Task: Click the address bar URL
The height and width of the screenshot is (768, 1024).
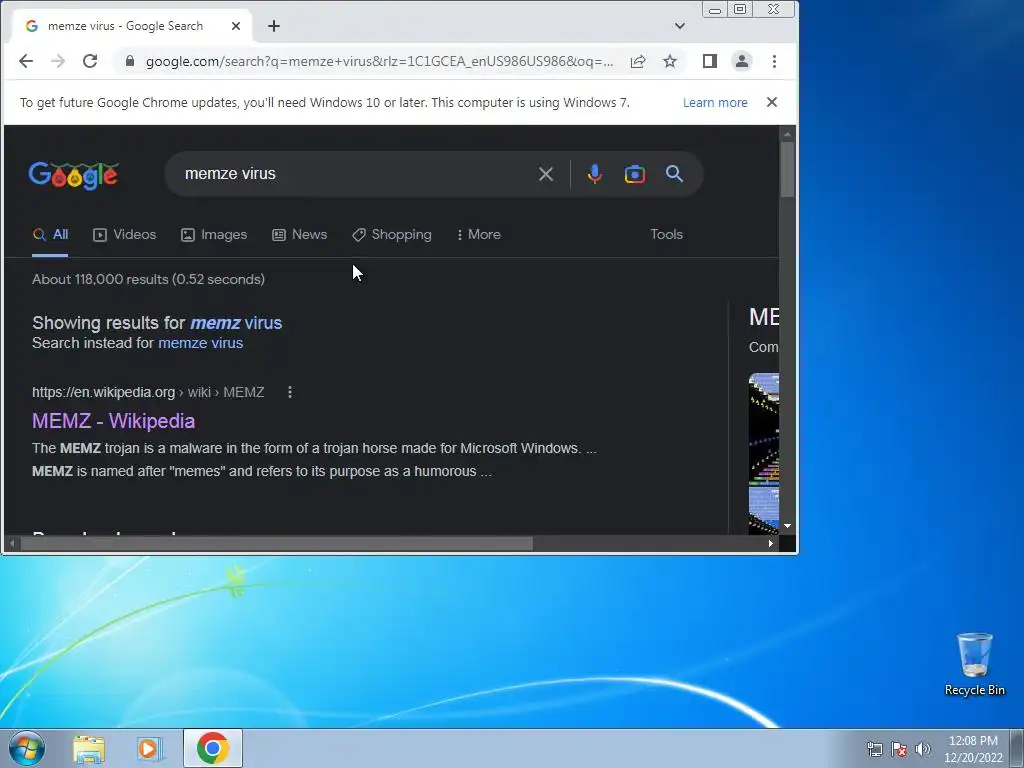Action: (379, 61)
